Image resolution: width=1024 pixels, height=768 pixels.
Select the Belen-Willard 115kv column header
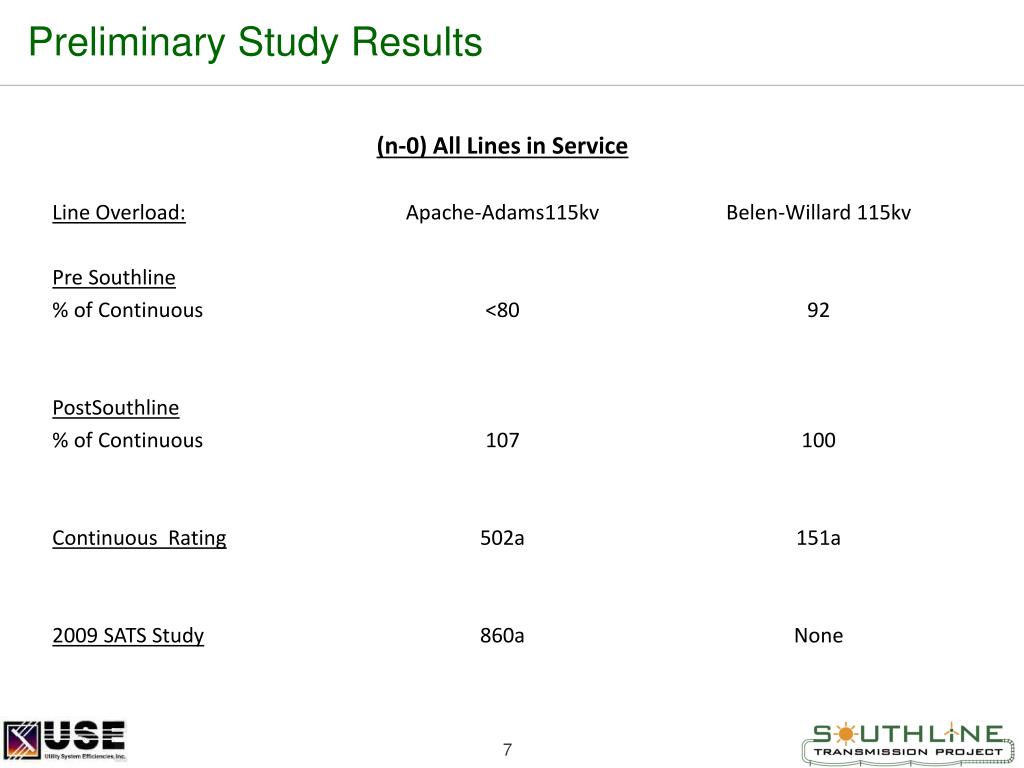point(818,213)
